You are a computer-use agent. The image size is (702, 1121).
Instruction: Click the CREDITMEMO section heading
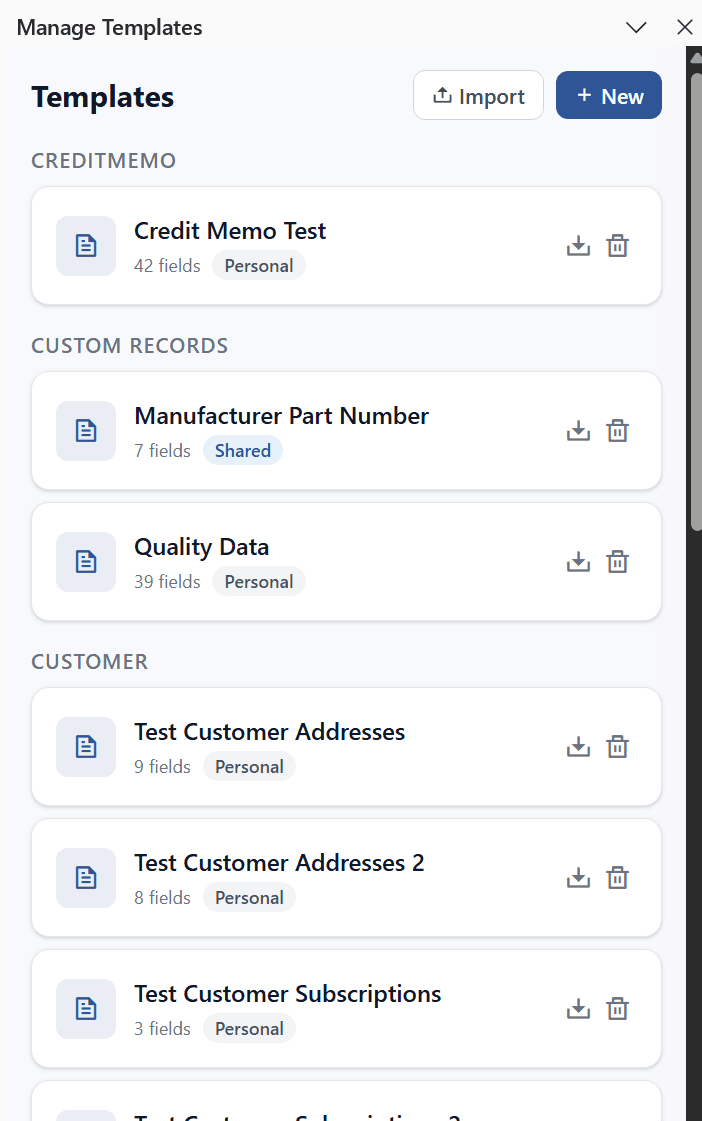[x=104, y=161]
